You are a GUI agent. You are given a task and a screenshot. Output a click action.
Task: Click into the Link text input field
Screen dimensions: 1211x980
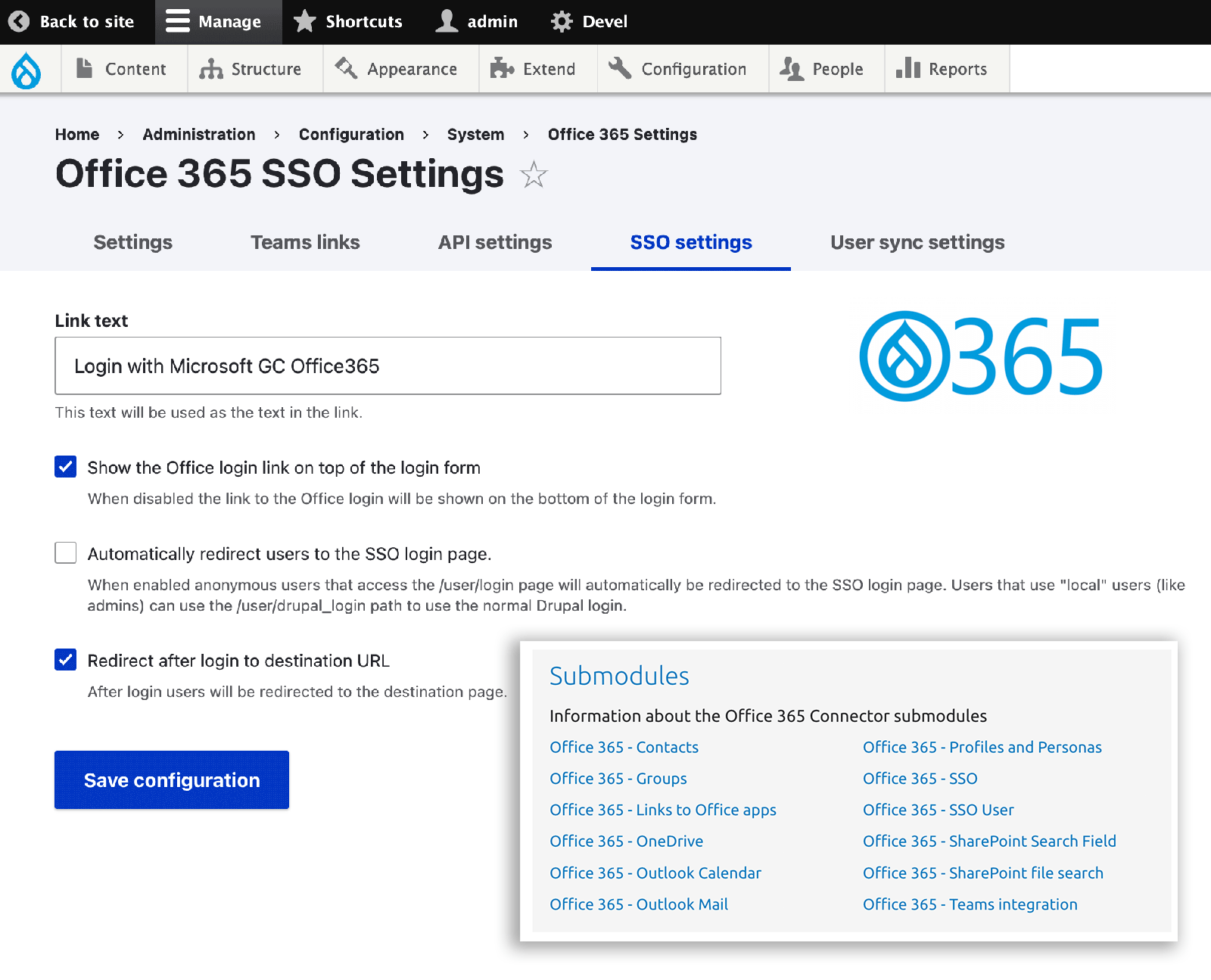click(388, 366)
